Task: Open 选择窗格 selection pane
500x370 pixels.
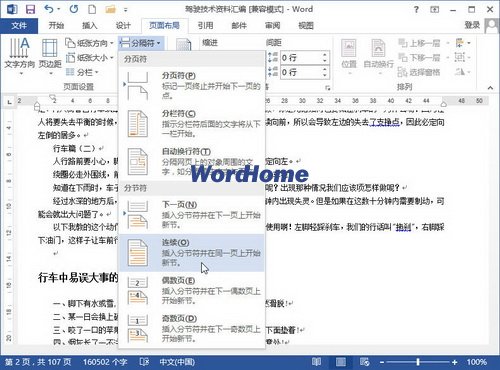Action: click(419, 72)
